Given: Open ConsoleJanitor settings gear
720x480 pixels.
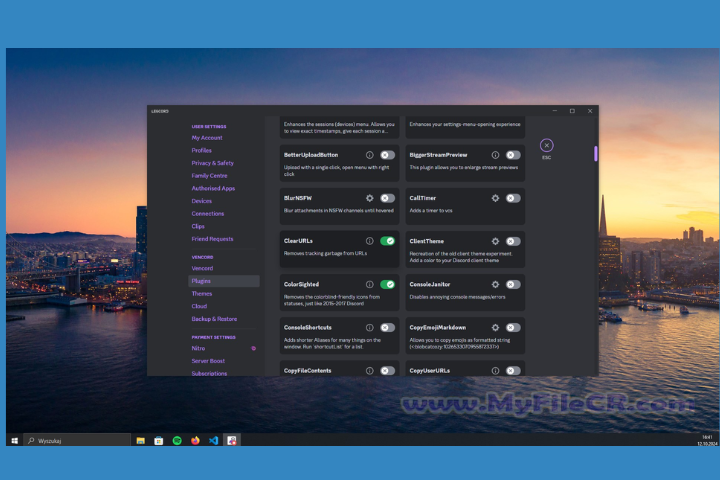Looking at the screenshot, I should 495,284.
